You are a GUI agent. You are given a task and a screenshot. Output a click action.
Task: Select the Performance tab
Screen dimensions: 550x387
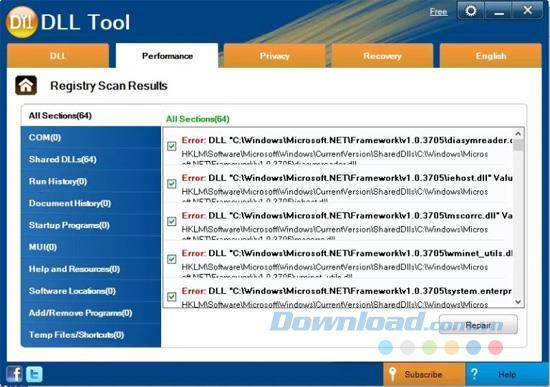click(x=167, y=56)
